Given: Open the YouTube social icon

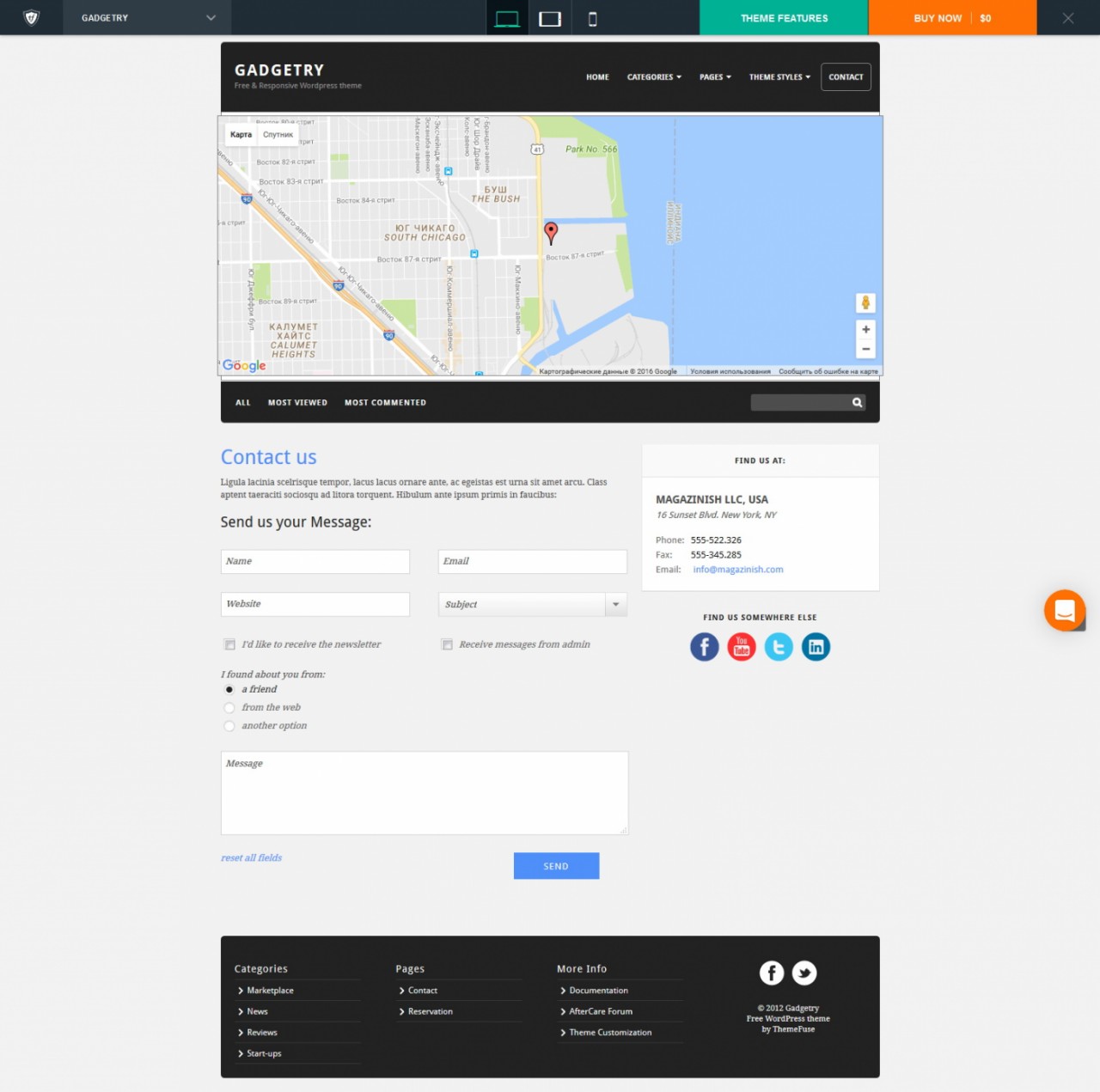Looking at the screenshot, I should click(x=742, y=647).
